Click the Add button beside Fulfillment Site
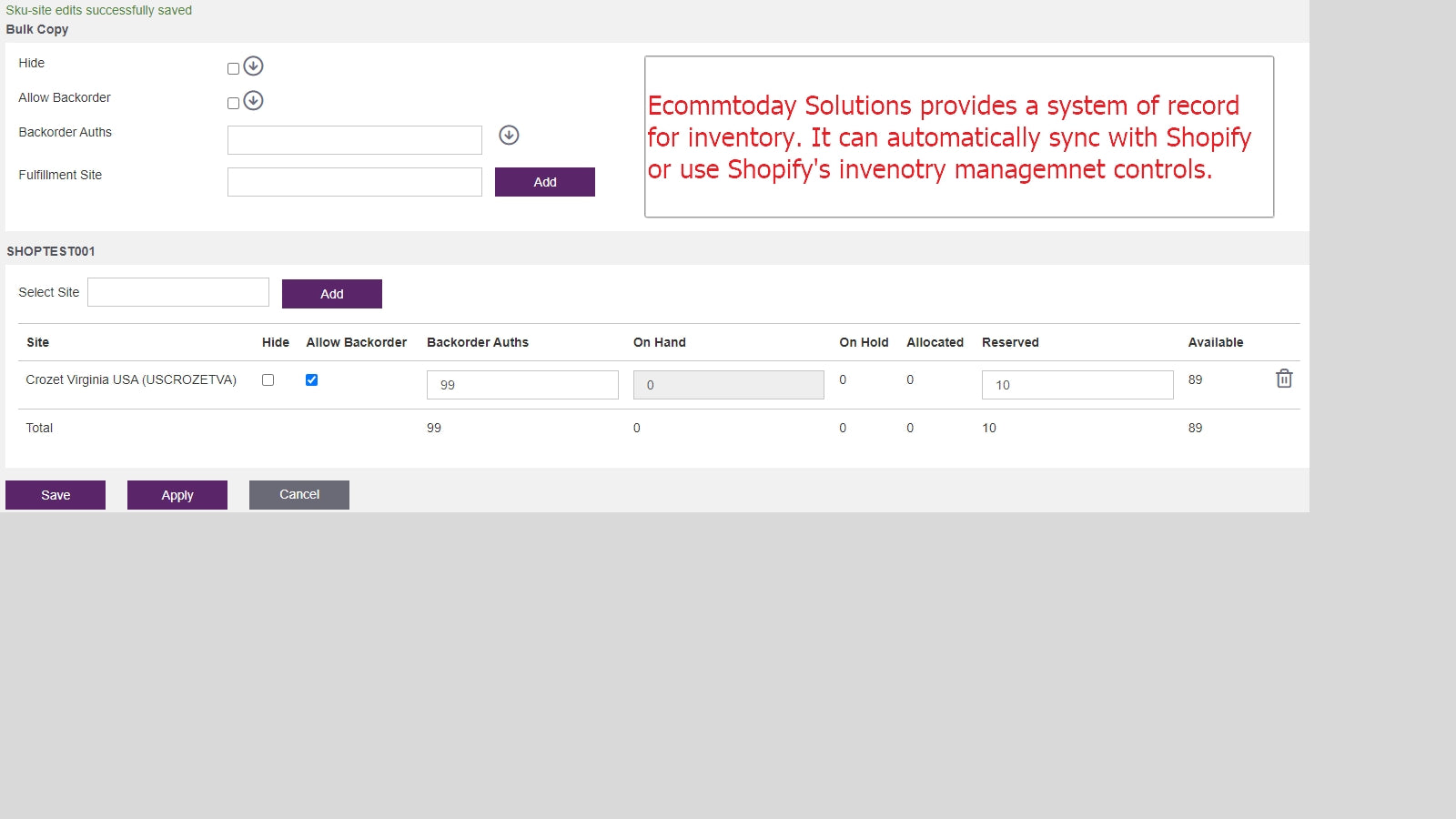1456x819 pixels. pos(544,182)
